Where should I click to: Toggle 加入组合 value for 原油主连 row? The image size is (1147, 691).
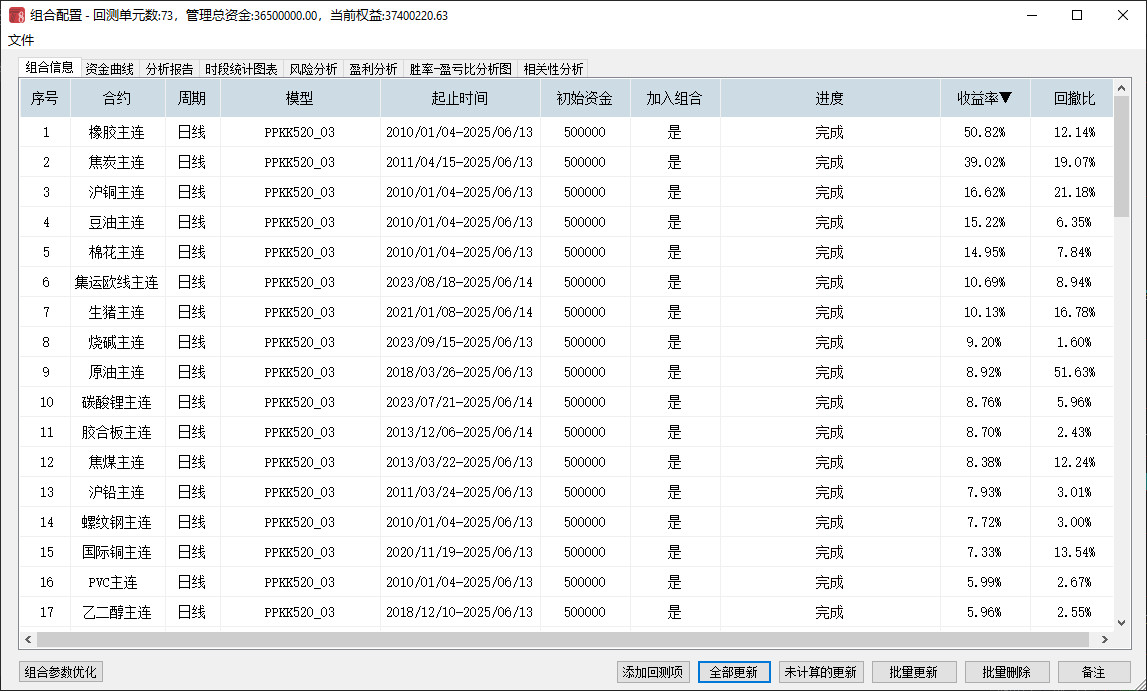coord(674,372)
